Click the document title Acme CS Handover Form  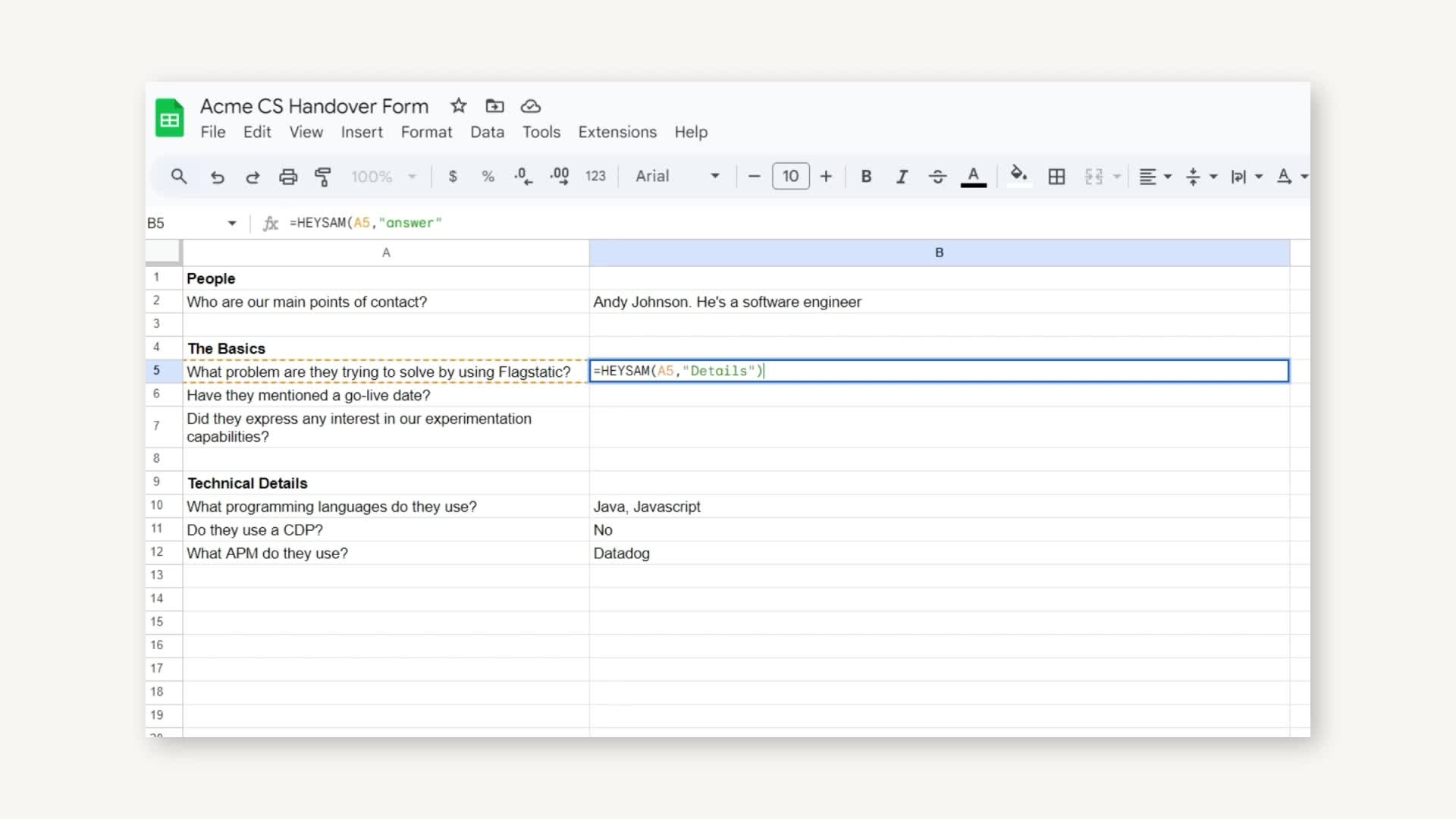click(314, 106)
